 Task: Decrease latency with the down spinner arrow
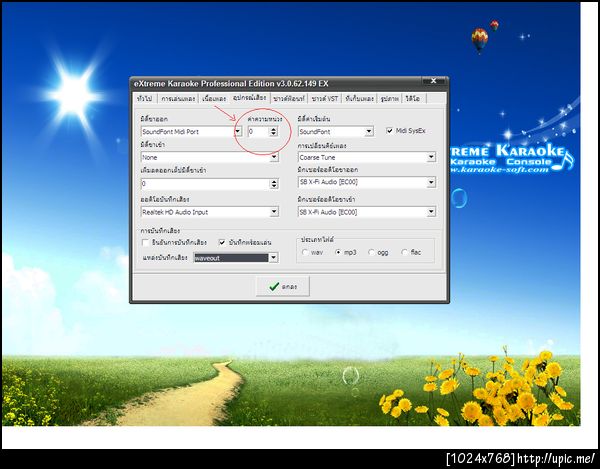coord(273,134)
